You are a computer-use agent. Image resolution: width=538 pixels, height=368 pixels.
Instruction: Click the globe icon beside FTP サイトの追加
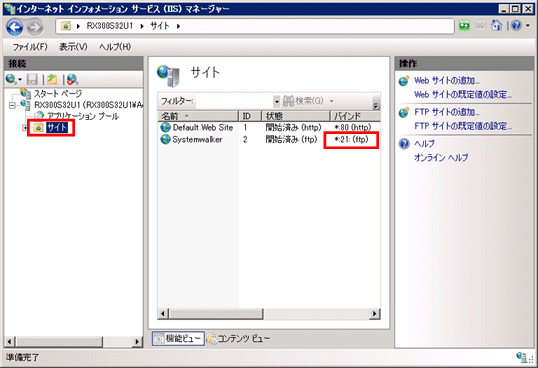pyautogui.click(x=404, y=112)
